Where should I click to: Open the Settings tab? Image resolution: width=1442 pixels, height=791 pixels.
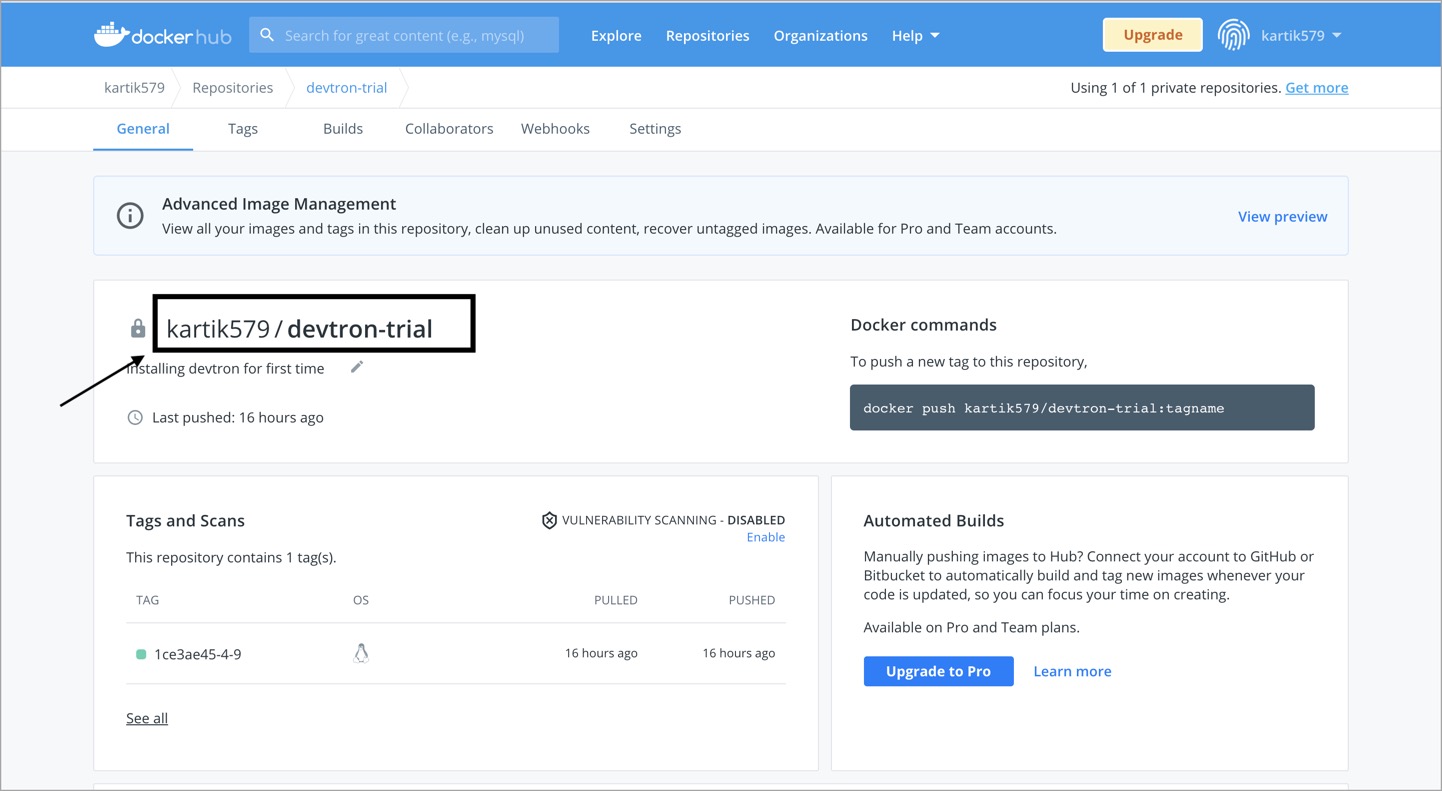point(655,129)
